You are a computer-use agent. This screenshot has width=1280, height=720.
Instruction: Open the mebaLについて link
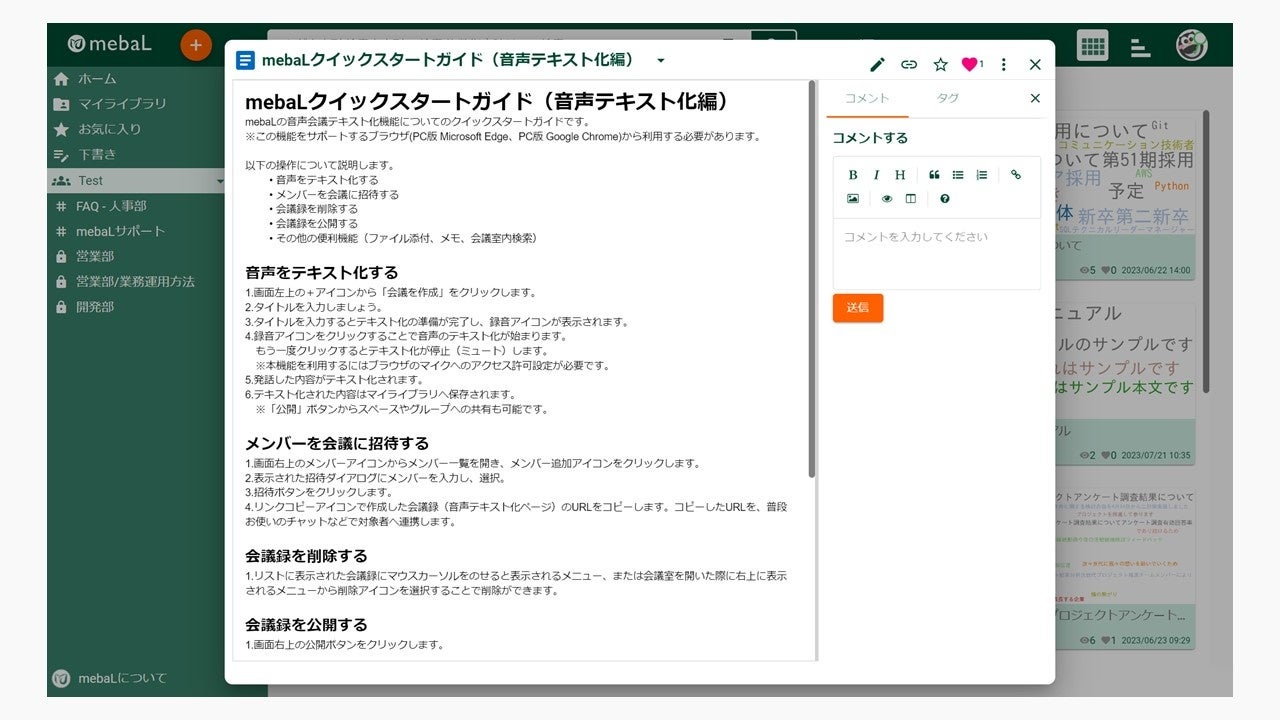[109, 678]
